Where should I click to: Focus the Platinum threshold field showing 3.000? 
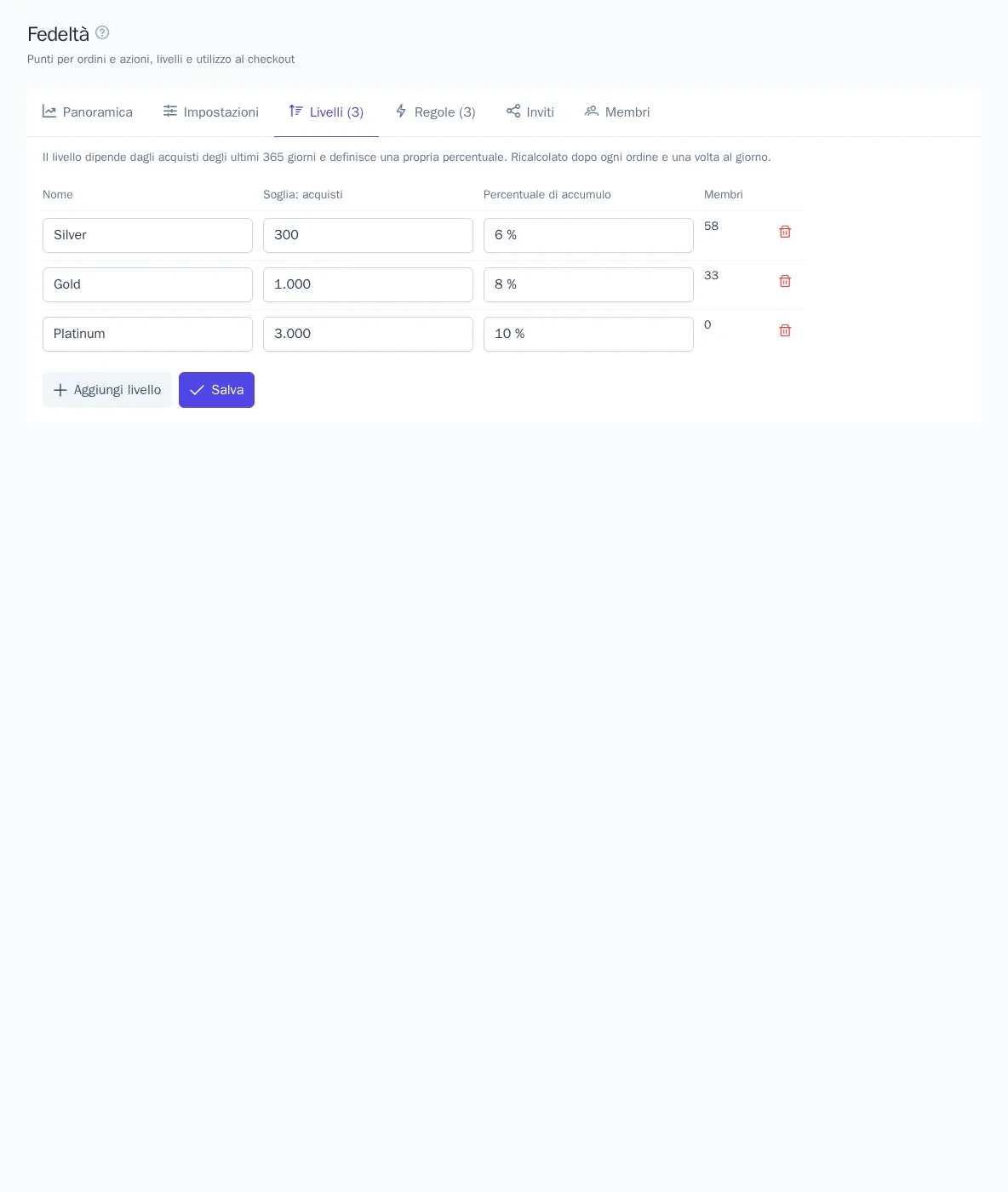coord(368,334)
